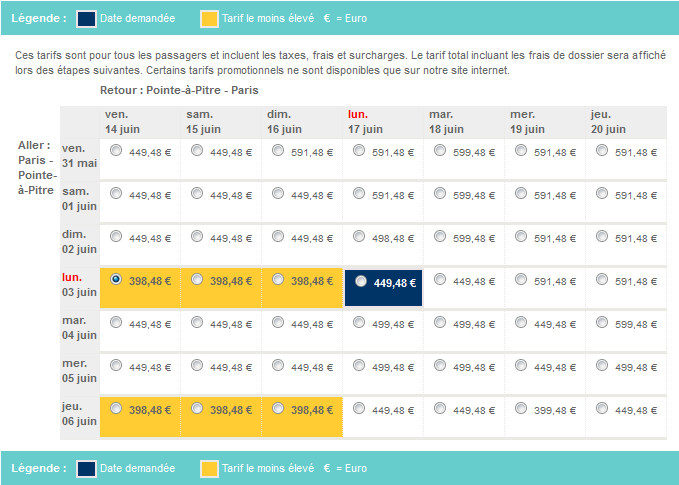This screenshot has height=485, width=679.
Task: Select 06 juin / 15 juin lowest fare radio
Action: coord(197,408)
